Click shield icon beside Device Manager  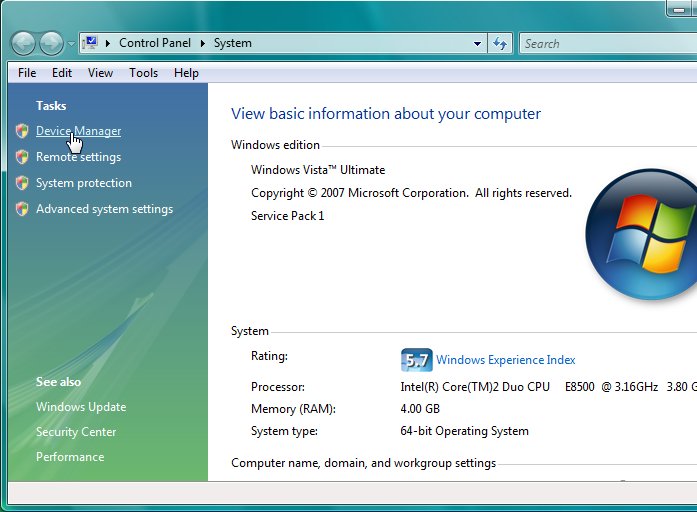pos(22,131)
